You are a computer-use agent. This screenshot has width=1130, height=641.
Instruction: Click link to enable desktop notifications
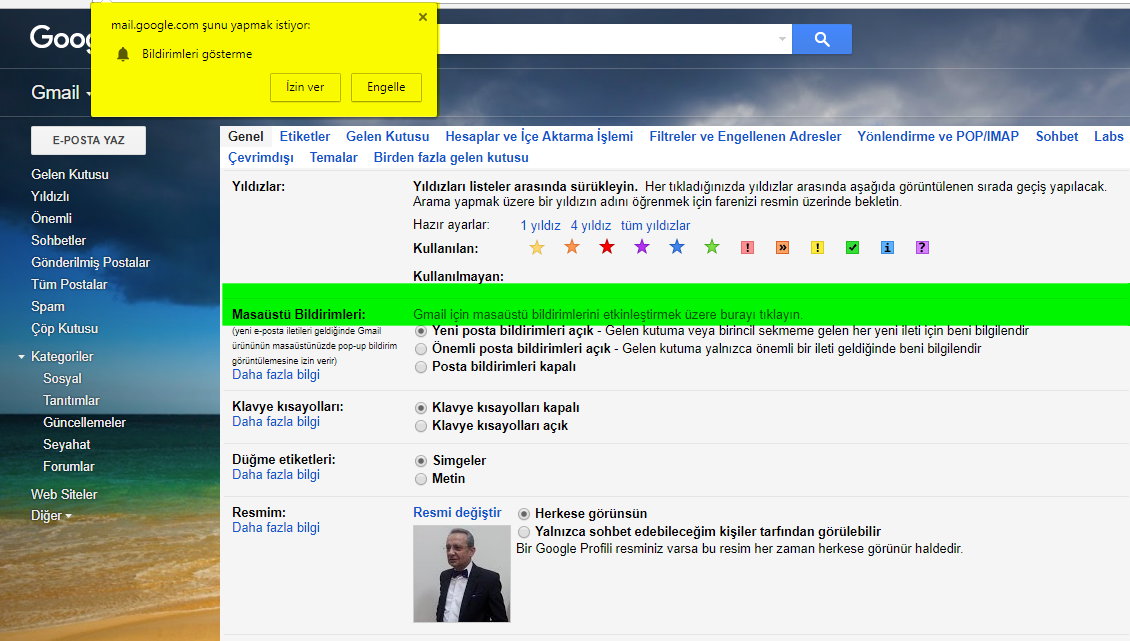[608, 314]
